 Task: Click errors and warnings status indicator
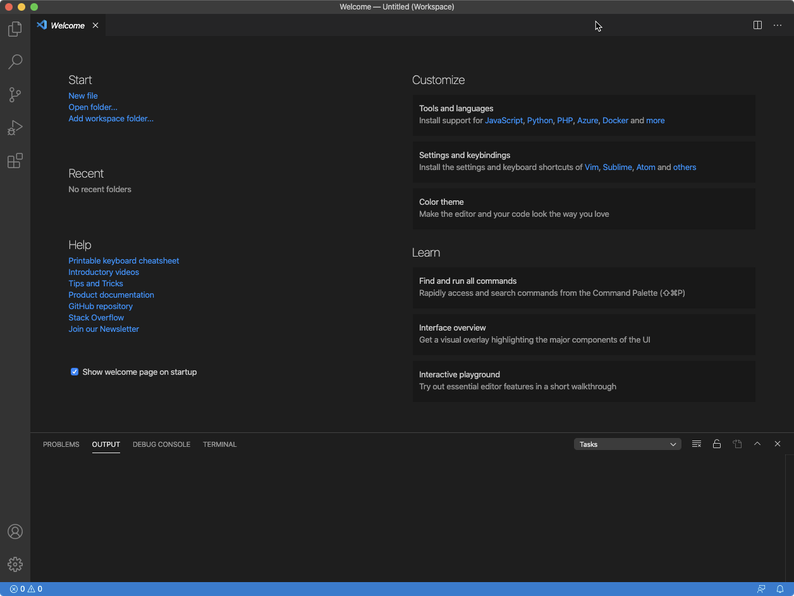tap(26, 589)
